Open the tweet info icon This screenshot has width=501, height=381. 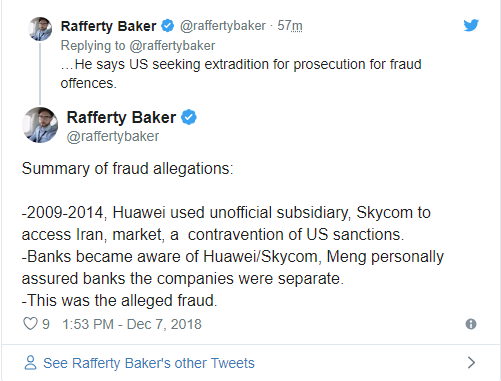pyautogui.click(x=471, y=324)
